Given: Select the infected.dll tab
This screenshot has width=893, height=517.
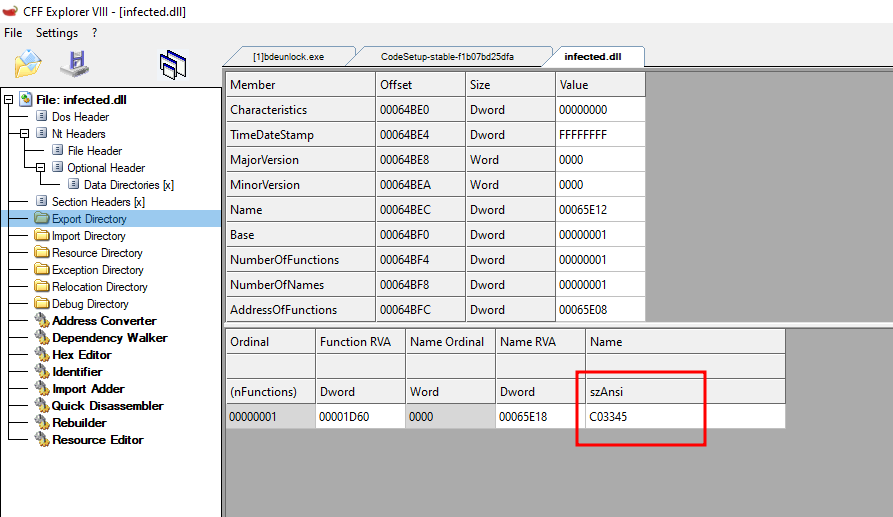Looking at the screenshot, I should tap(593, 57).
